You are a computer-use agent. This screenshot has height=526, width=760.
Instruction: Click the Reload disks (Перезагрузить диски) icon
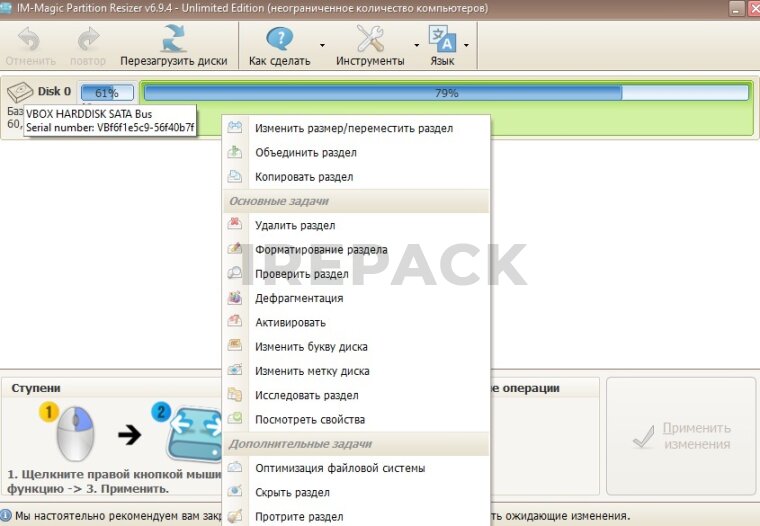tap(174, 39)
